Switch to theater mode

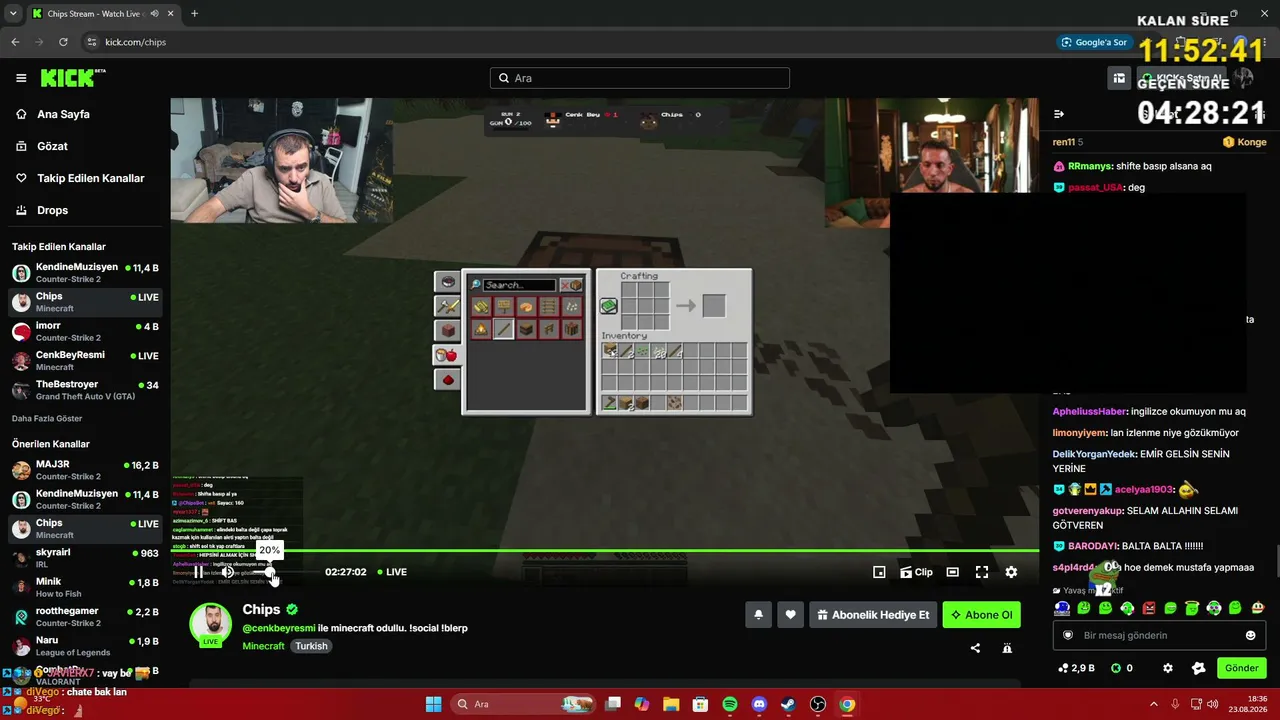(953, 572)
